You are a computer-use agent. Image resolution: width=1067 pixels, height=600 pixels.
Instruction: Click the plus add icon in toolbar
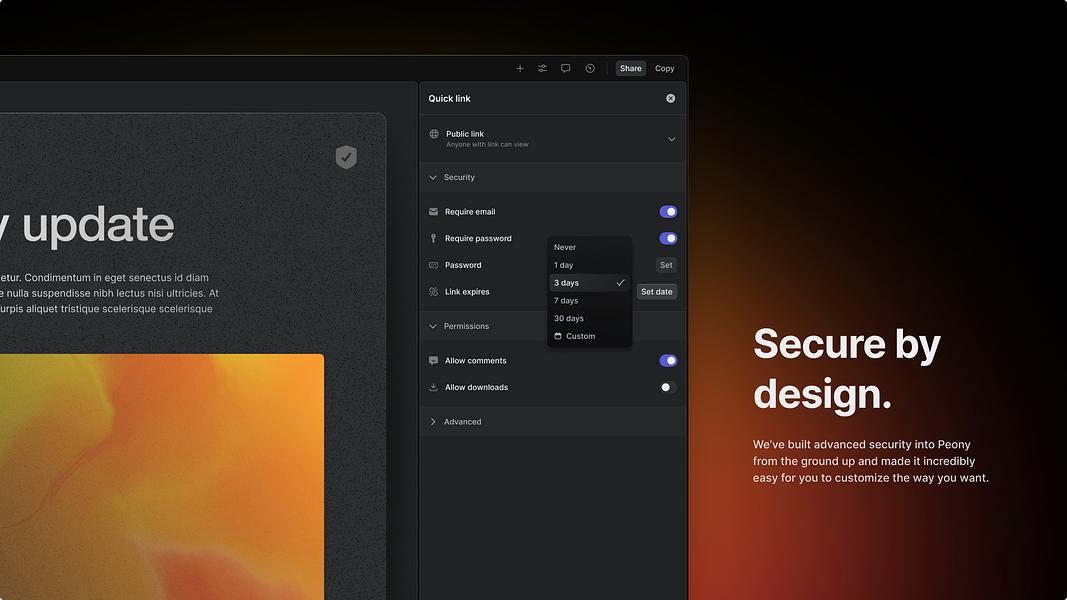point(520,68)
